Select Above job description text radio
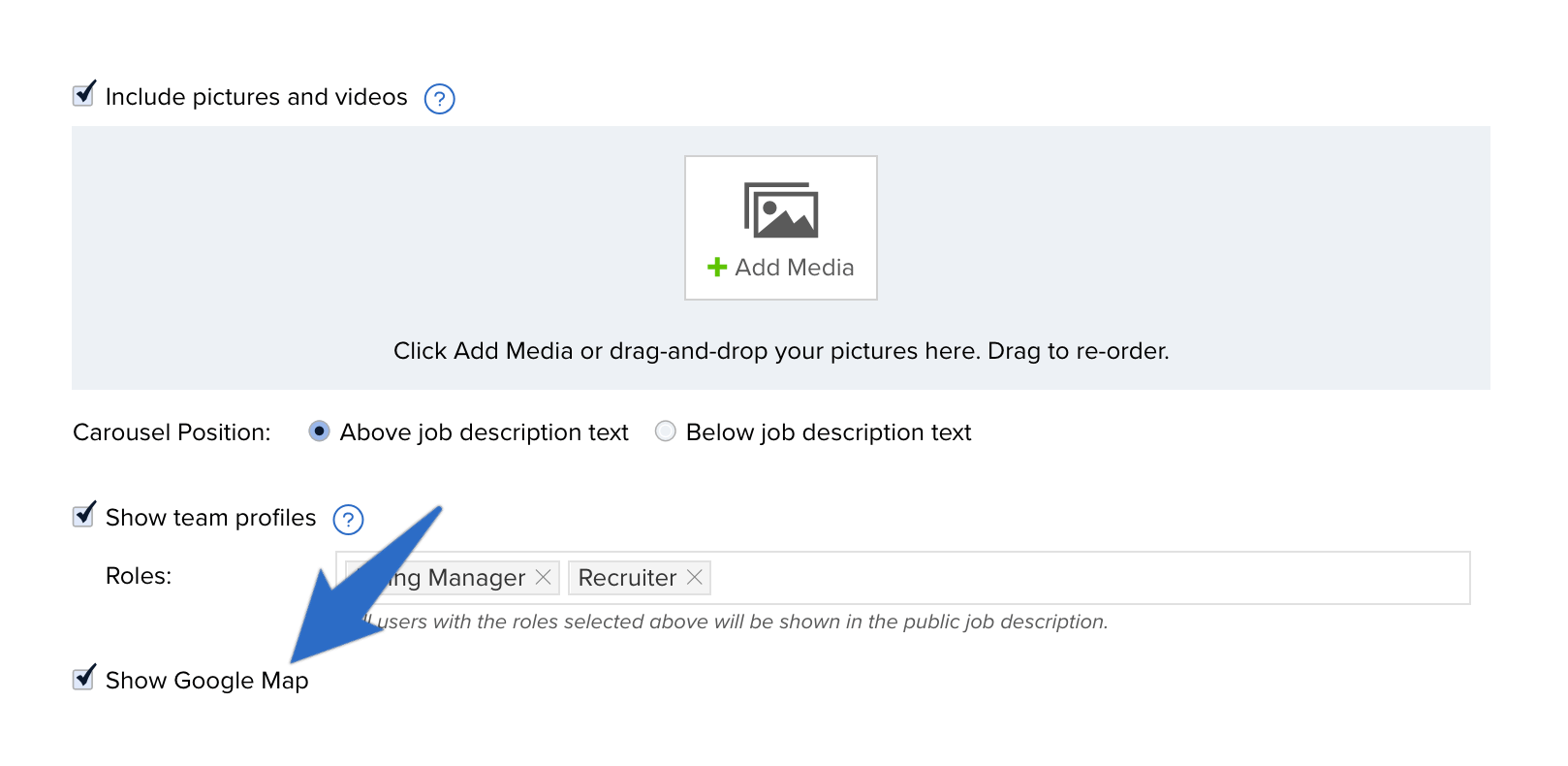This screenshot has width=1568, height=766. pos(319,431)
